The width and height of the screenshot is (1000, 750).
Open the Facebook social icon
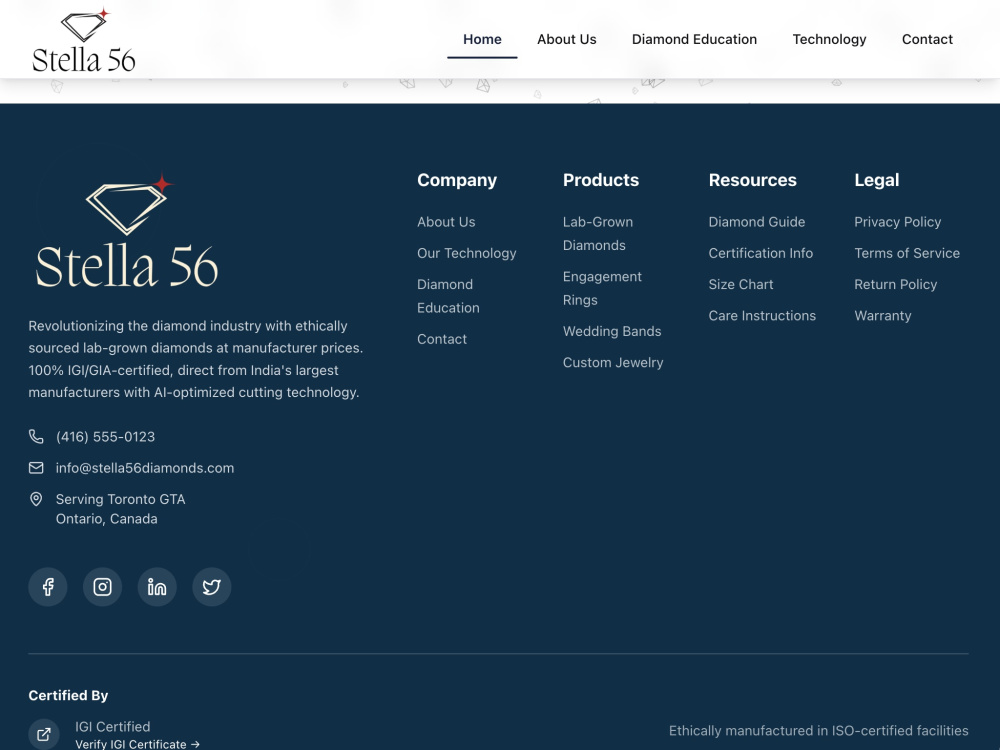click(x=48, y=587)
